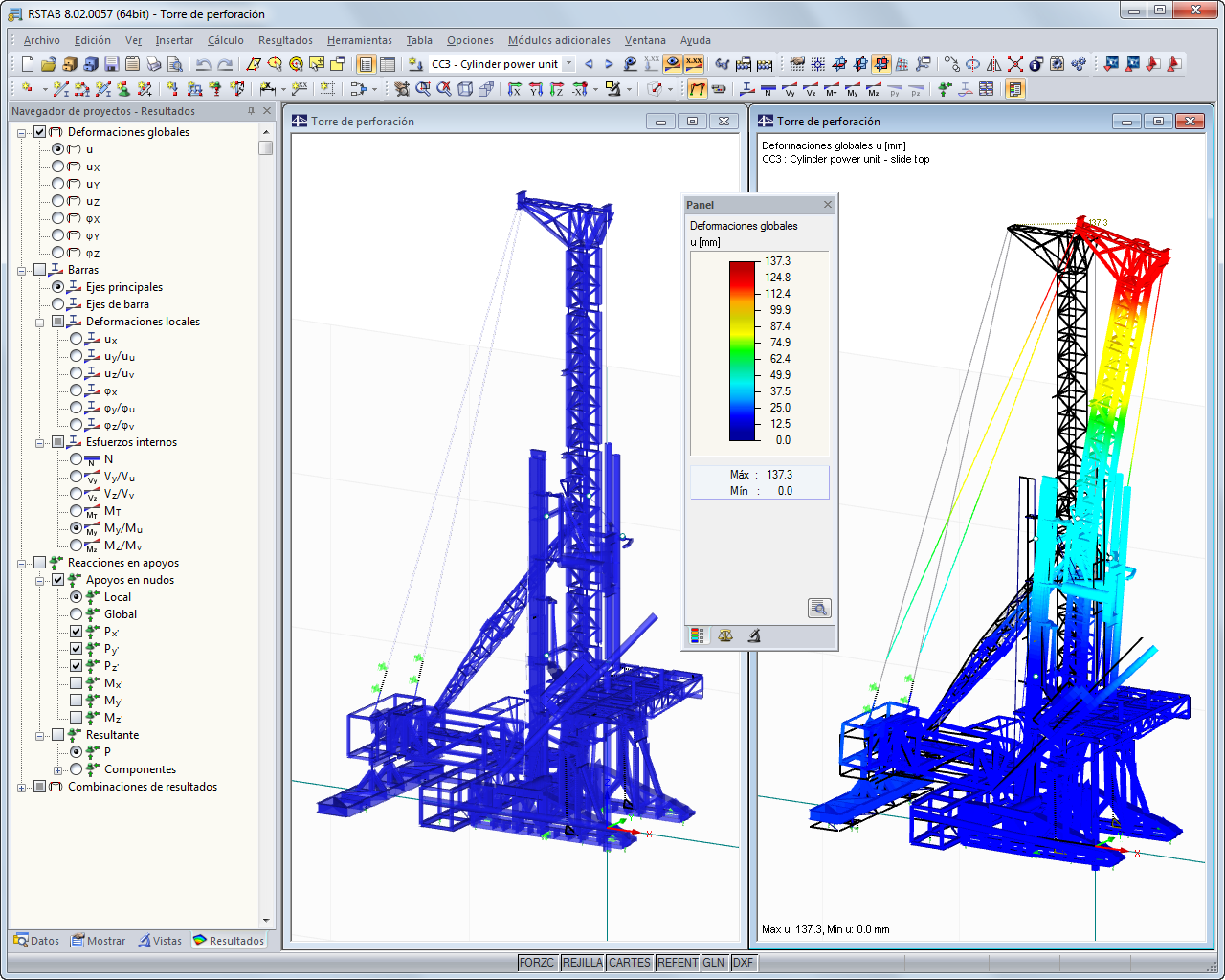
Task: Toggle the REJILLA status bar button
Action: pyautogui.click(x=582, y=963)
